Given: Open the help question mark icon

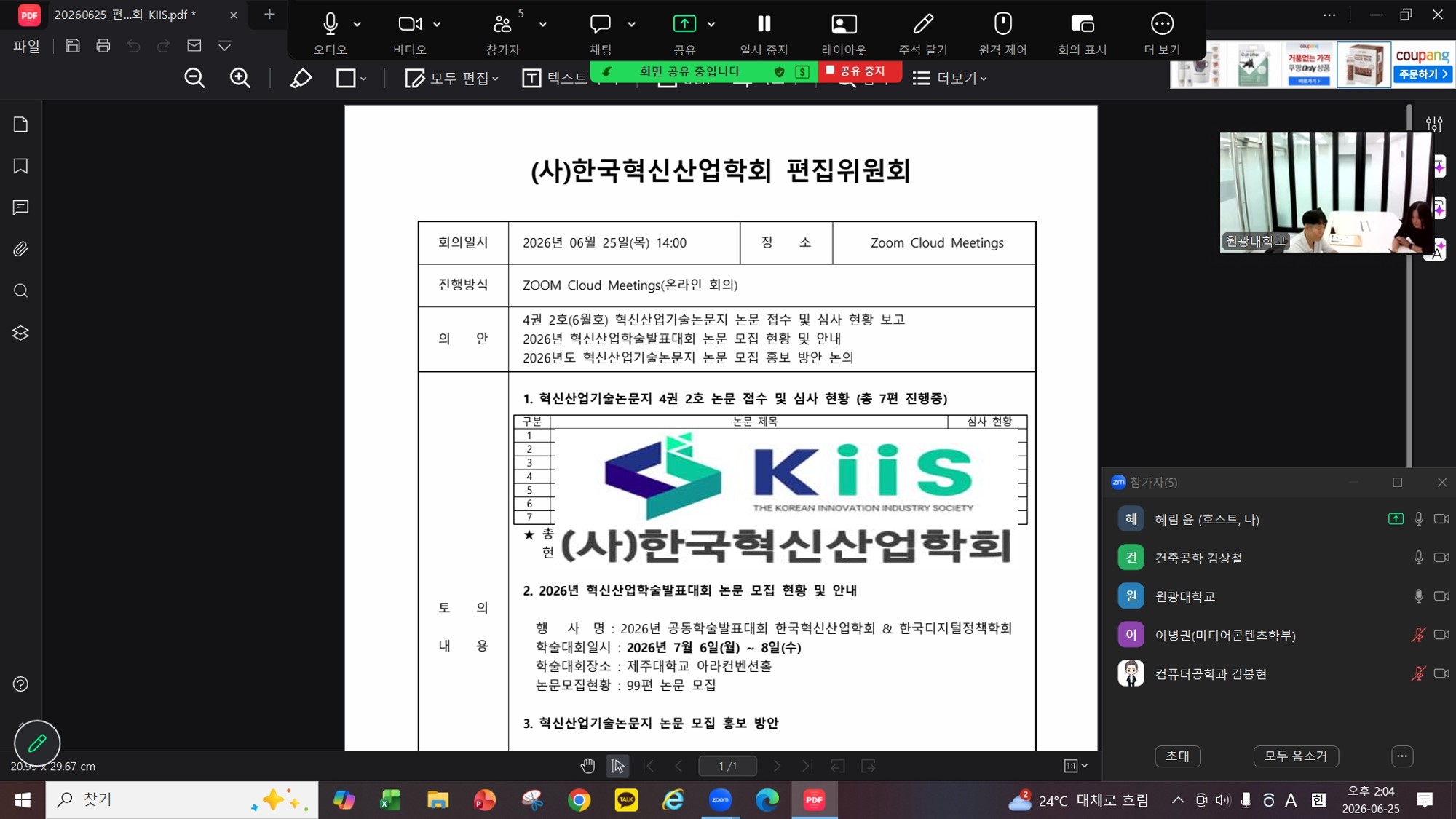Looking at the screenshot, I should click(x=20, y=684).
